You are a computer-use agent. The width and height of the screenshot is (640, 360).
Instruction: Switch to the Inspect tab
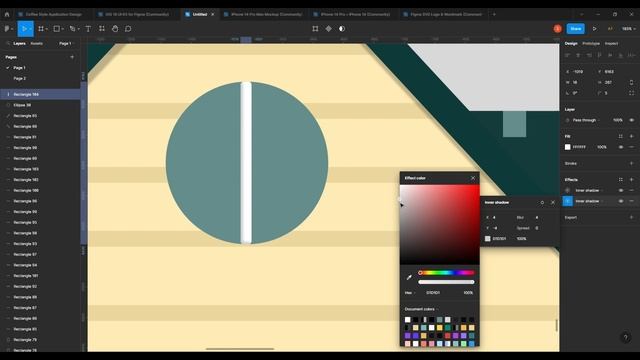[611, 43]
